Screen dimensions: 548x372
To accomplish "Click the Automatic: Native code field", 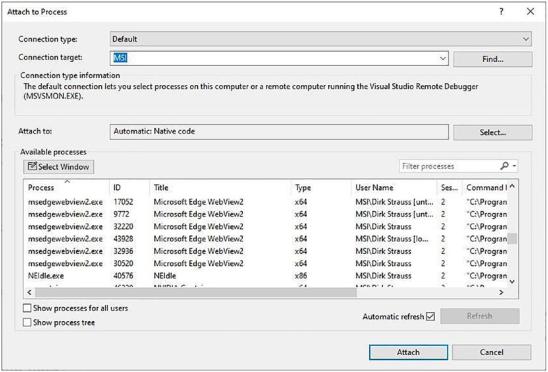I will tap(279, 132).
